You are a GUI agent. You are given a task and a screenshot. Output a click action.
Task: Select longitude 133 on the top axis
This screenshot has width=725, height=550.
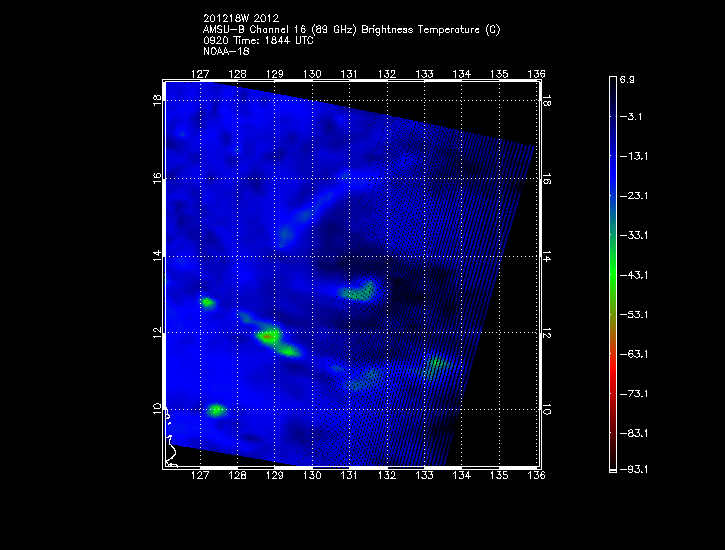[424, 74]
